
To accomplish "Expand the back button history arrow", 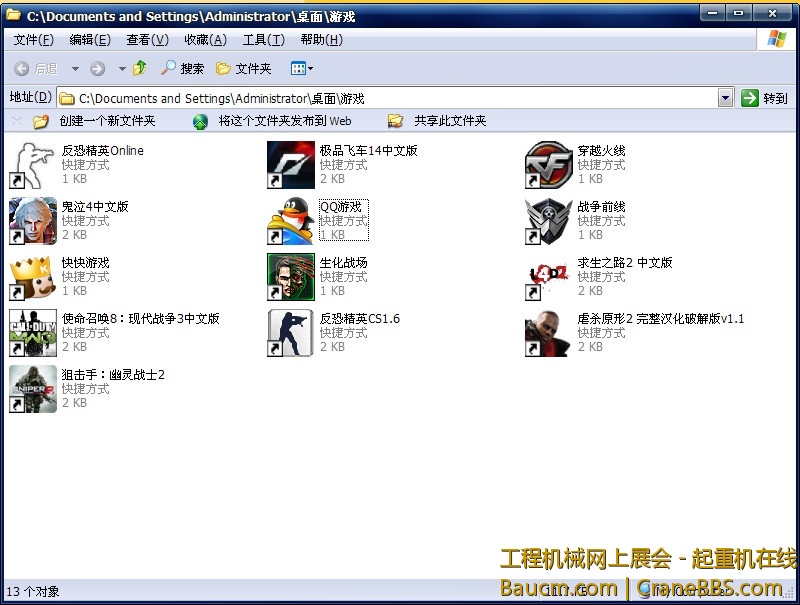I will pyautogui.click(x=75, y=68).
